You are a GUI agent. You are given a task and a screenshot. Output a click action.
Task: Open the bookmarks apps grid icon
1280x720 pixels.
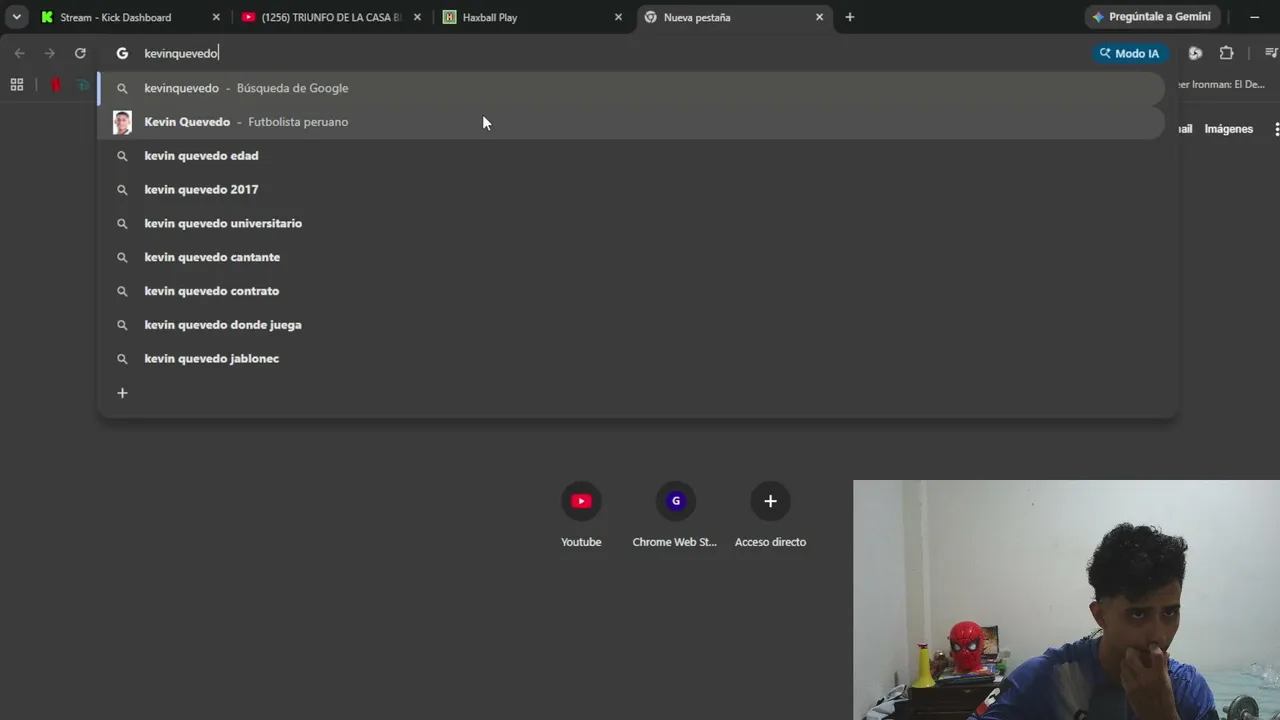click(x=17, y=85)
